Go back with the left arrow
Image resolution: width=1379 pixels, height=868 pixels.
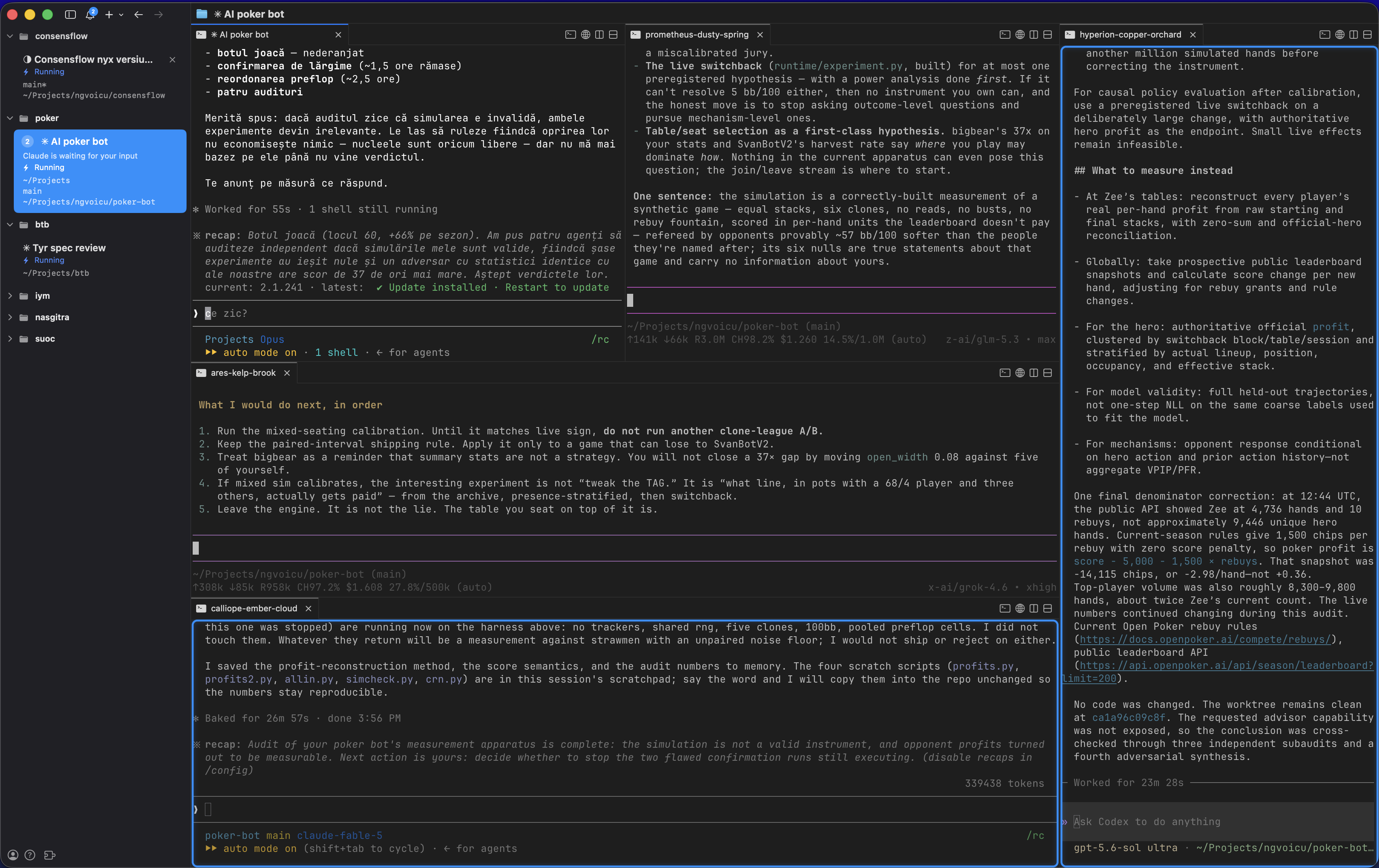pyautogui.click(x=139, y=14)
